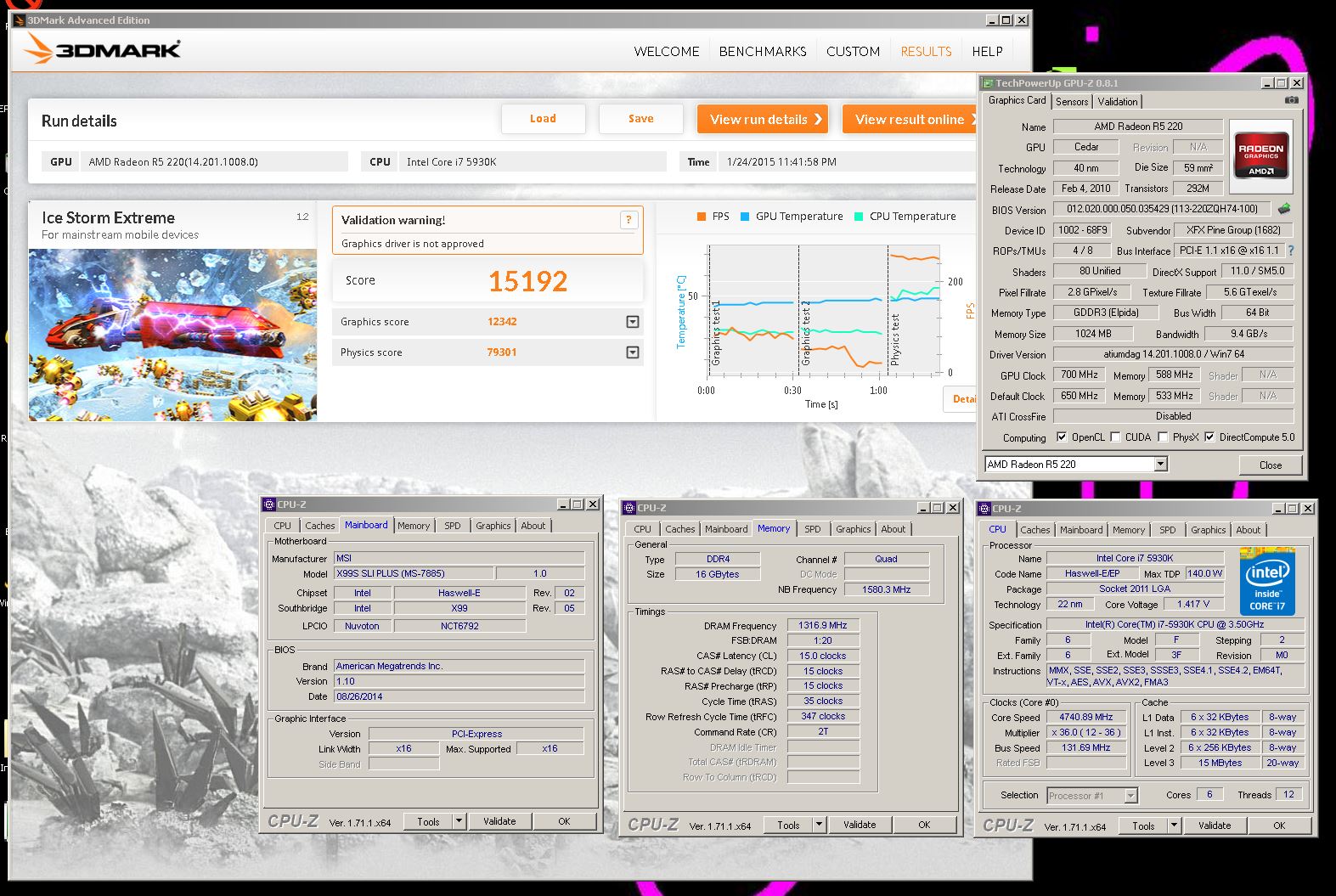Viewport: 1336px width, 896px height.
Task: Click Tools button in CPU tab CPU-Z window
Action: 1143,826
